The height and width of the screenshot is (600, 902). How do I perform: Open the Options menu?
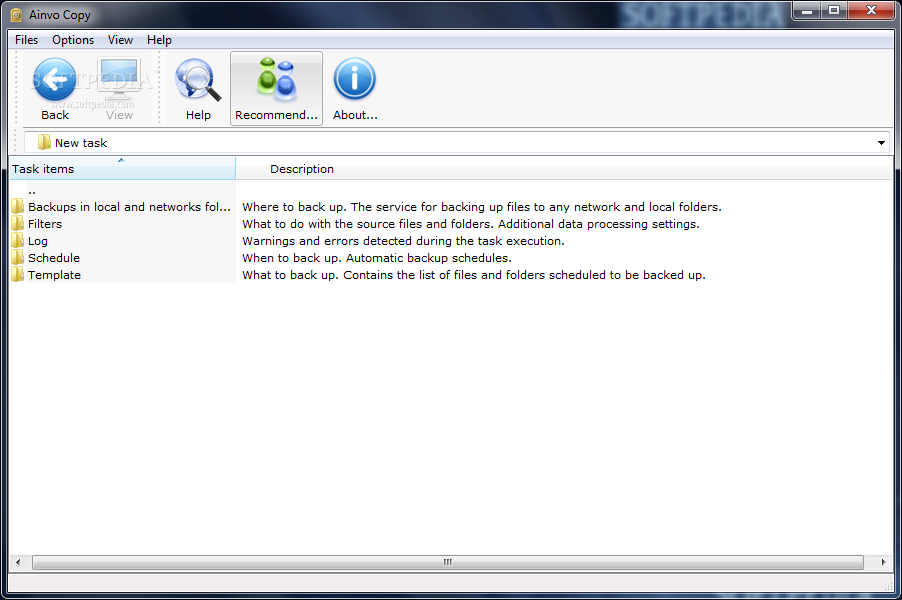tap(73, 40)
